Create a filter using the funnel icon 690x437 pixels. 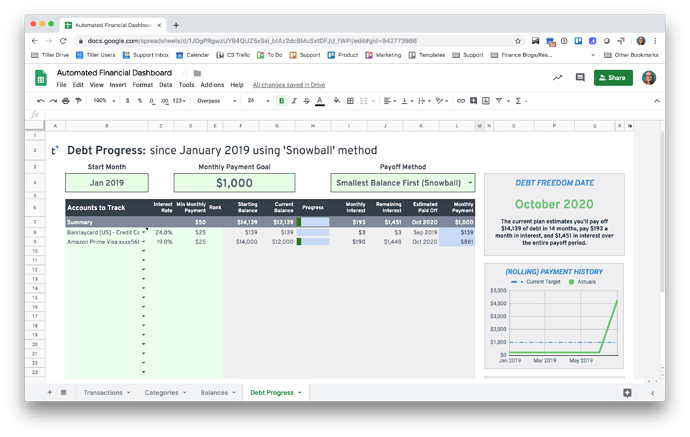point(499,101)
